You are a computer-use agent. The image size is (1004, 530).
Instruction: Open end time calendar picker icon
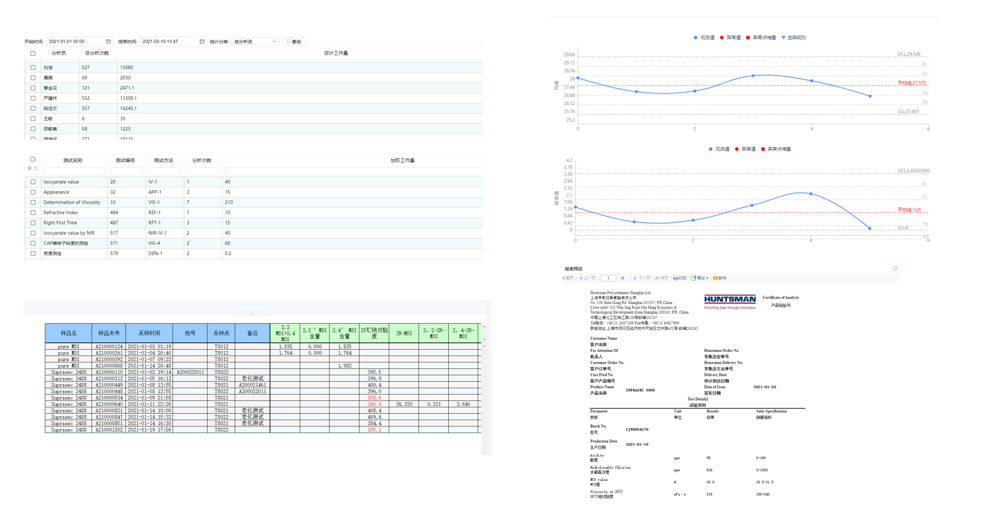202,42
